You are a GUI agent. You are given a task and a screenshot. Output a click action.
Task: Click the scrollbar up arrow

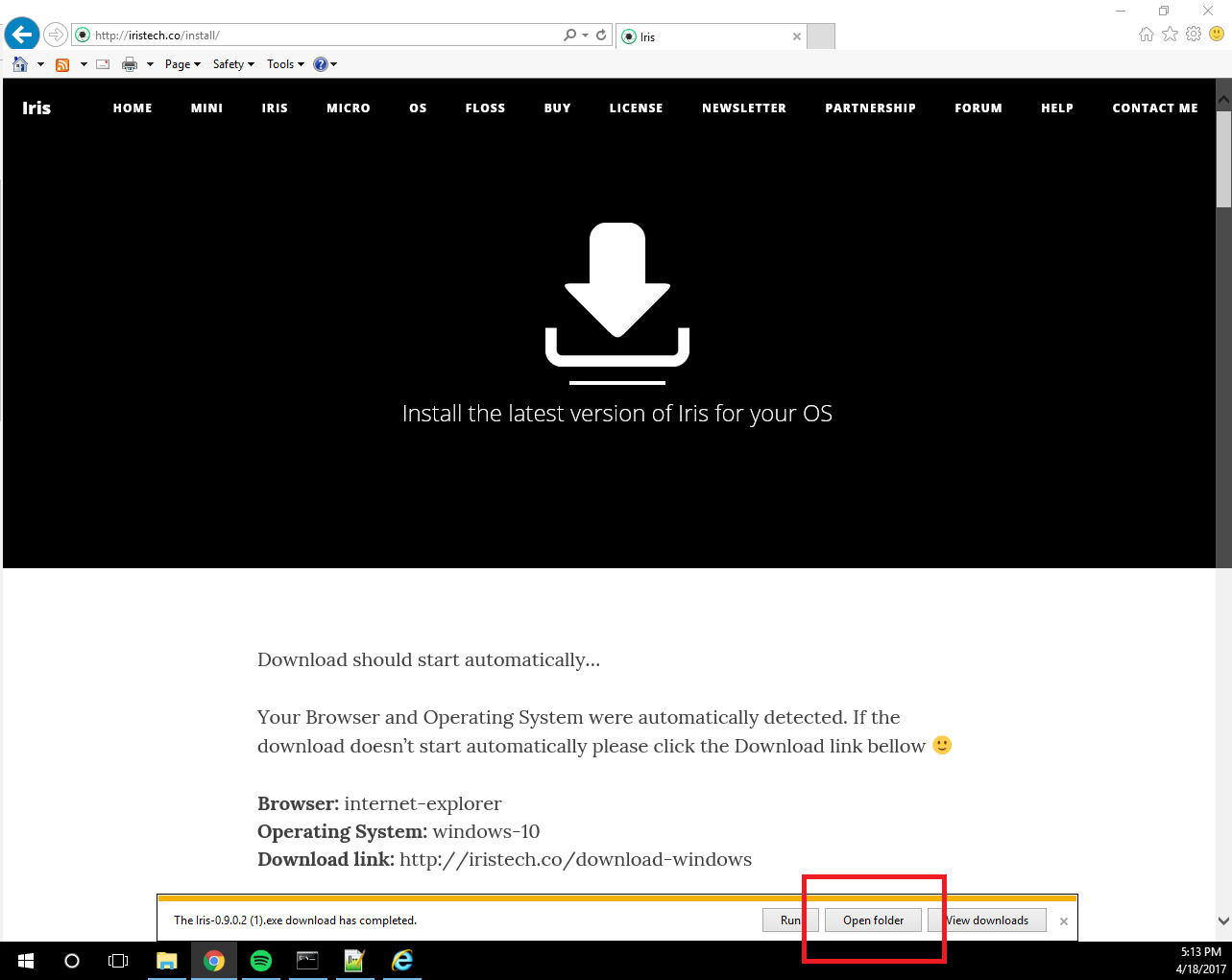1223,99
